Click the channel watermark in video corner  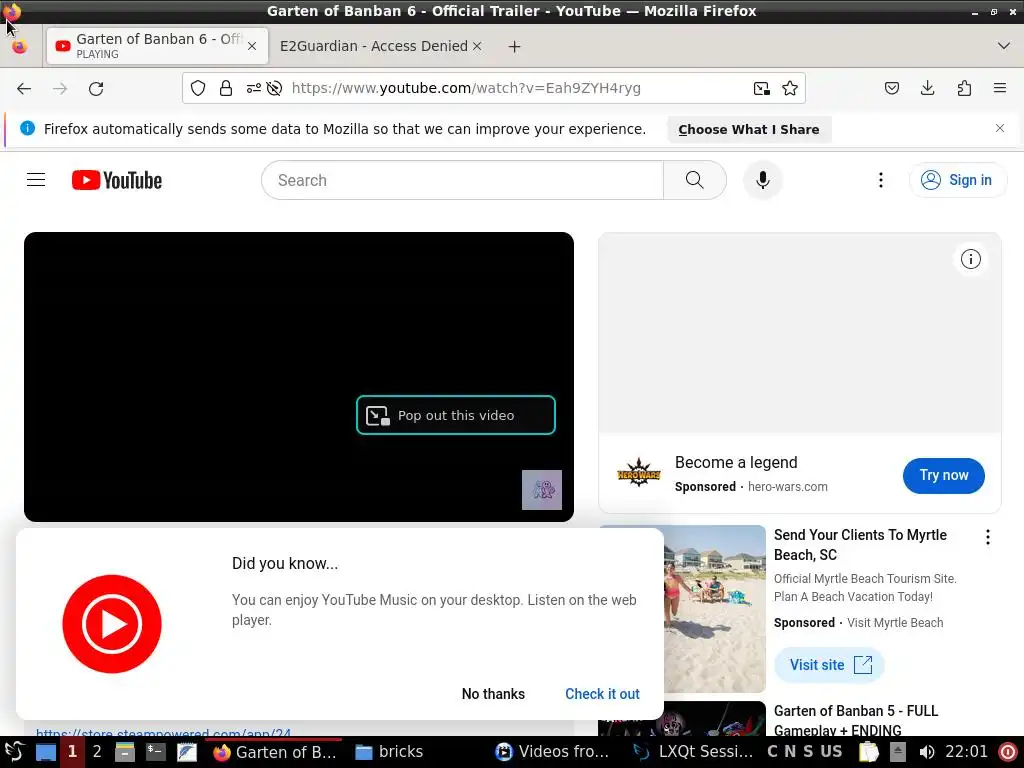point(542,490)
